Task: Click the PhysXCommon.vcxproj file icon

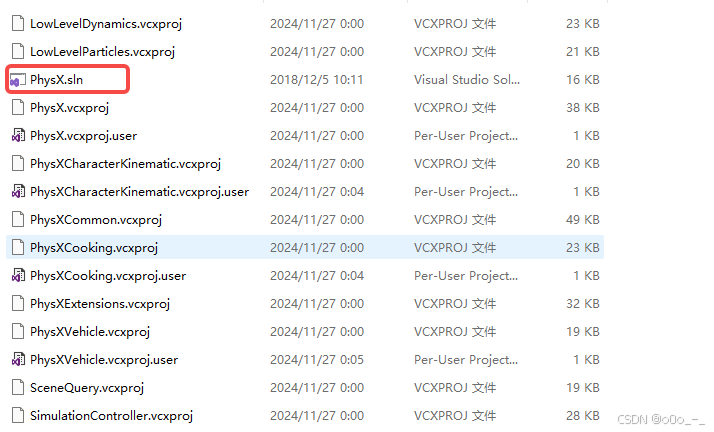Action: click(x=18, y=219)
